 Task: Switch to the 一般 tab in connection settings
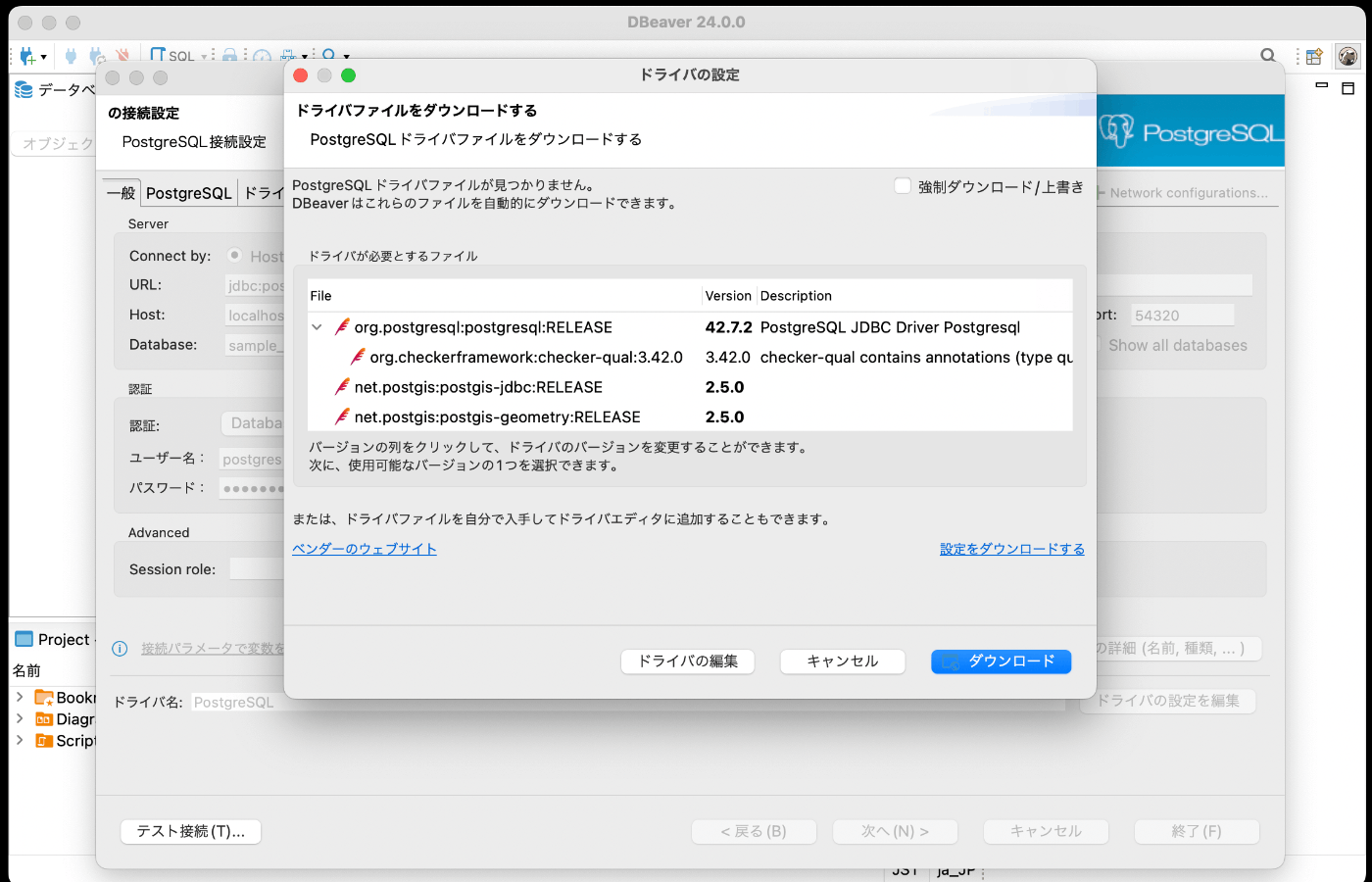(121, 193)
